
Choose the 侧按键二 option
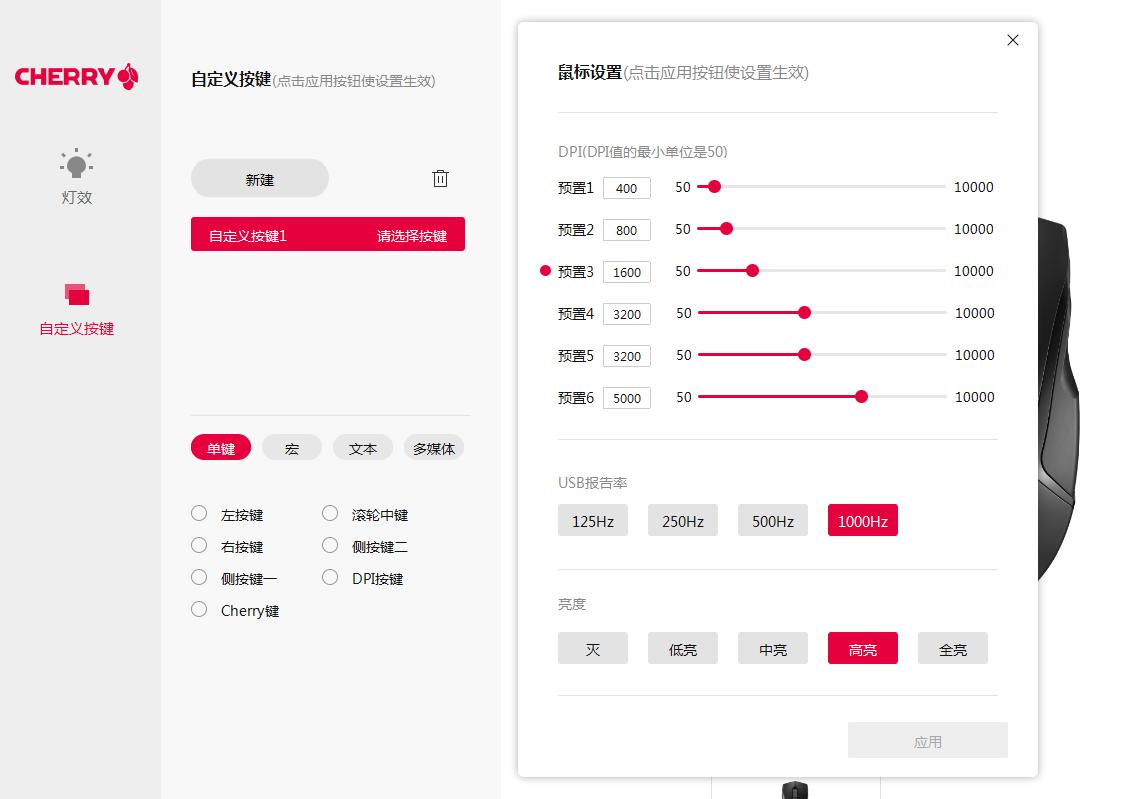(x=330, y=546)
